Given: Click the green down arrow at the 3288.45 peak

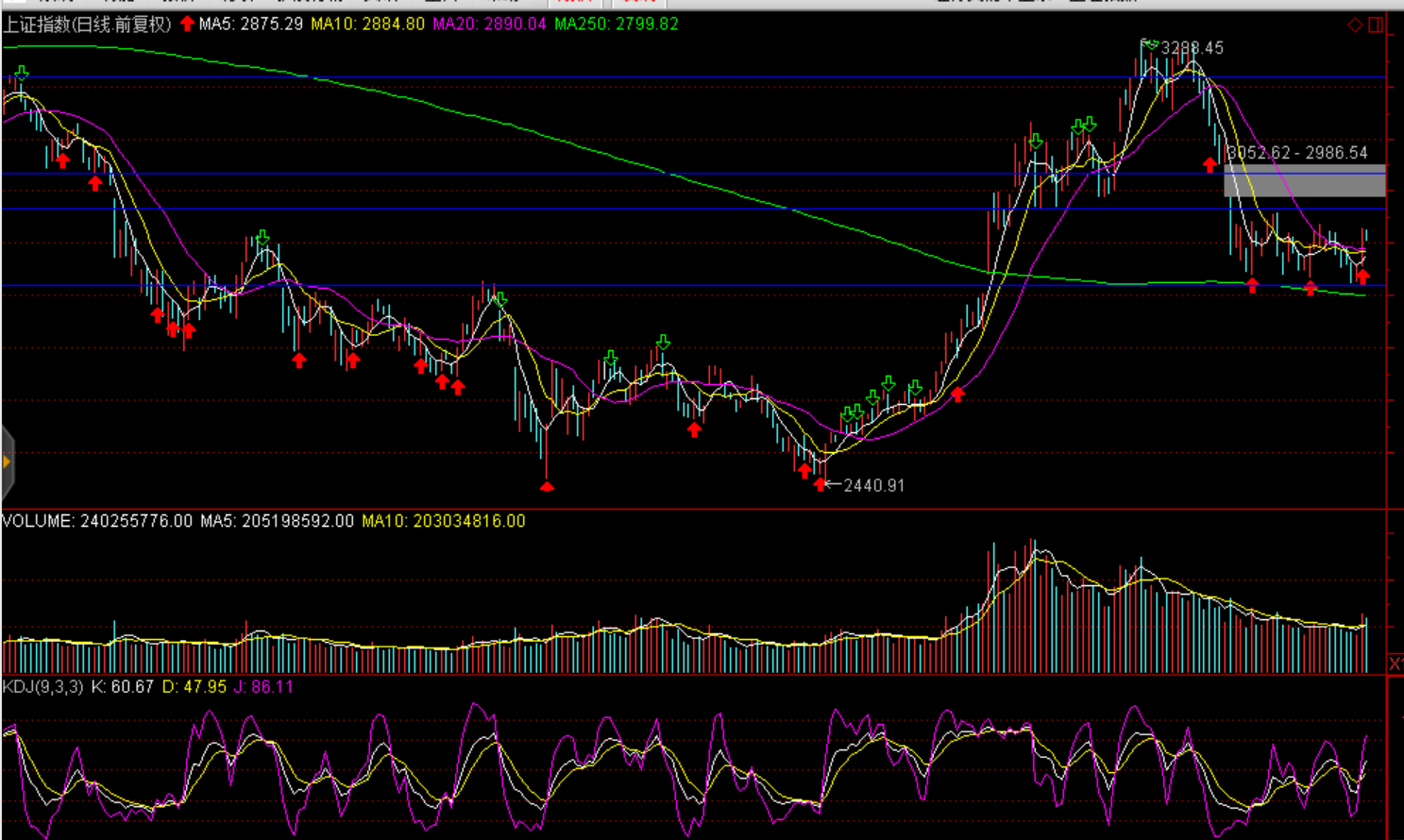Looking at the screenshot, I should [x=1148, y=43].
